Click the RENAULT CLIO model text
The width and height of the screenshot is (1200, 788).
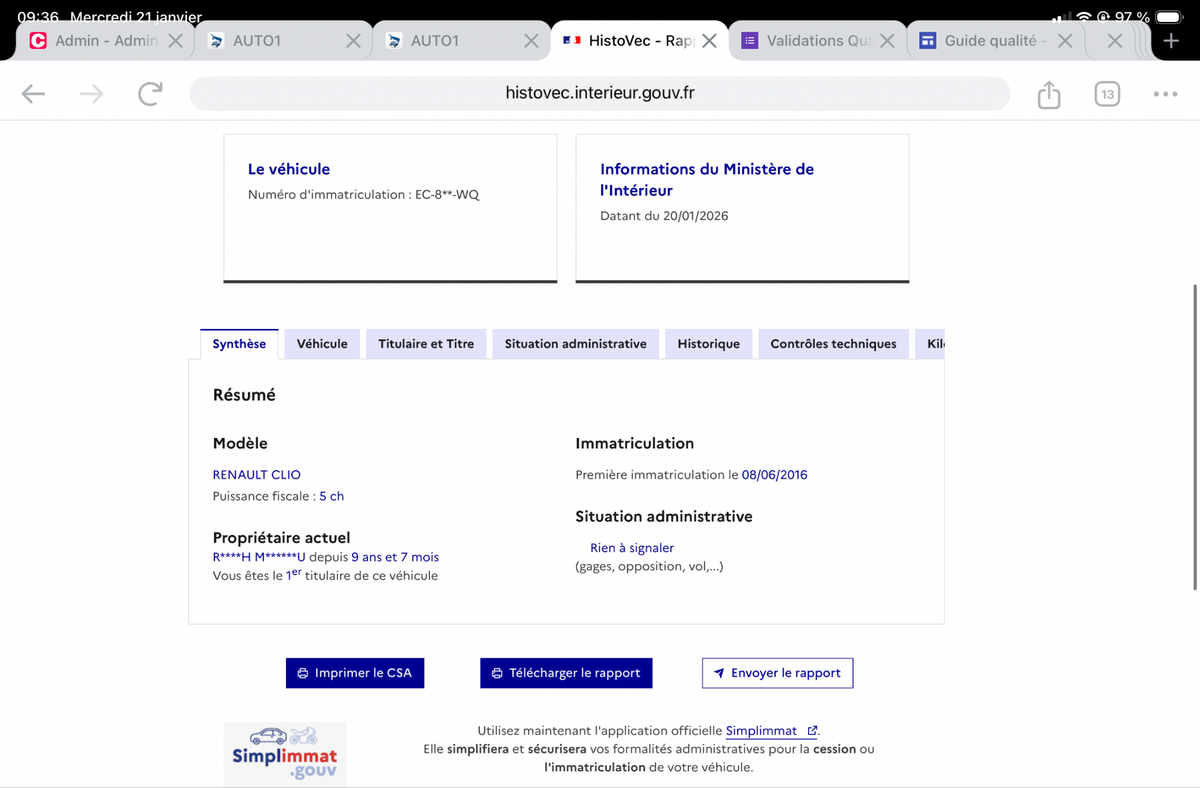tap(257, 474)
